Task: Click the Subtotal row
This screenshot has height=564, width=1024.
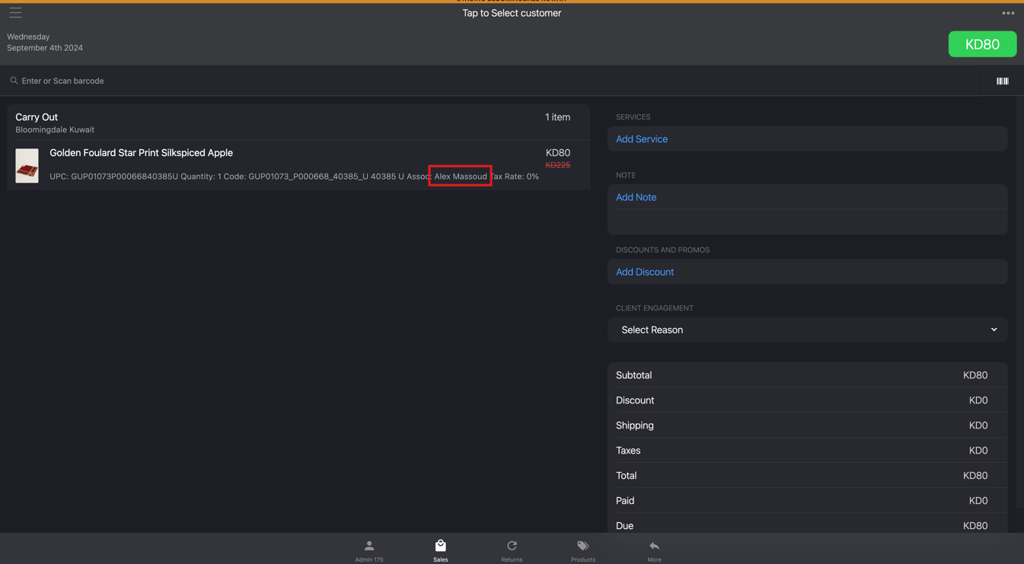Action: coord(807,375)
